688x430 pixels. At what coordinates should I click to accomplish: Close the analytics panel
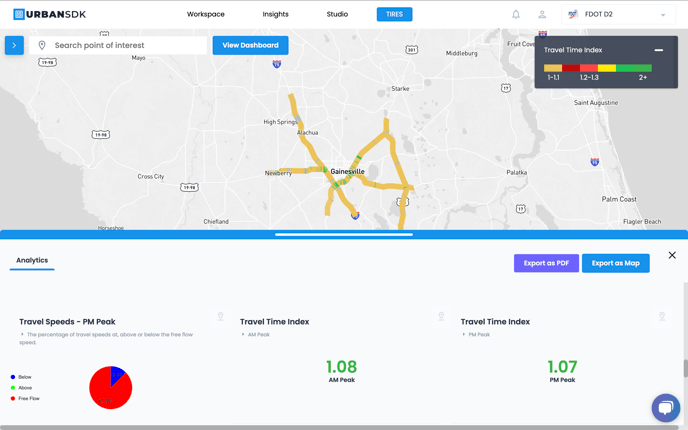tap(672, 255)
